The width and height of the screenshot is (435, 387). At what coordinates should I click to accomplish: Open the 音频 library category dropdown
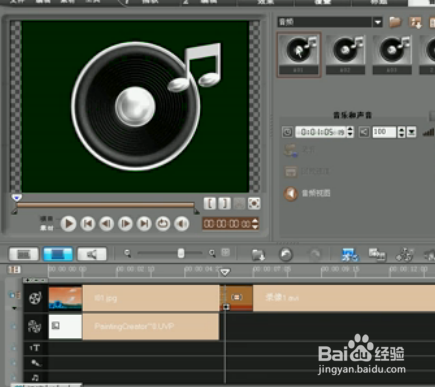[x=377, y=22]
